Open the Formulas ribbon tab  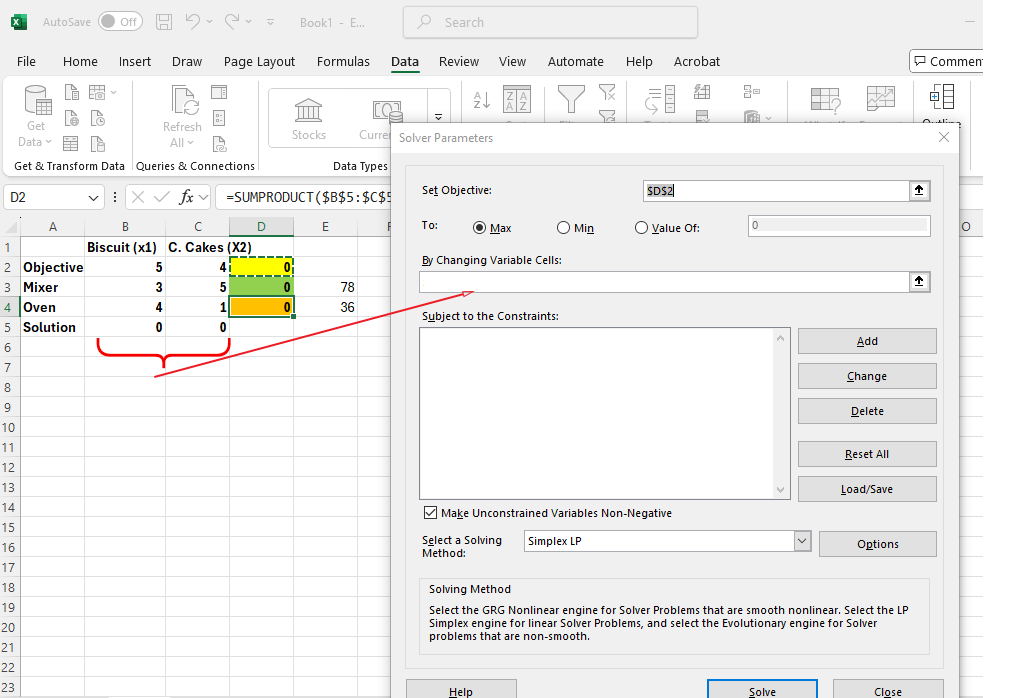click(343, 61)
